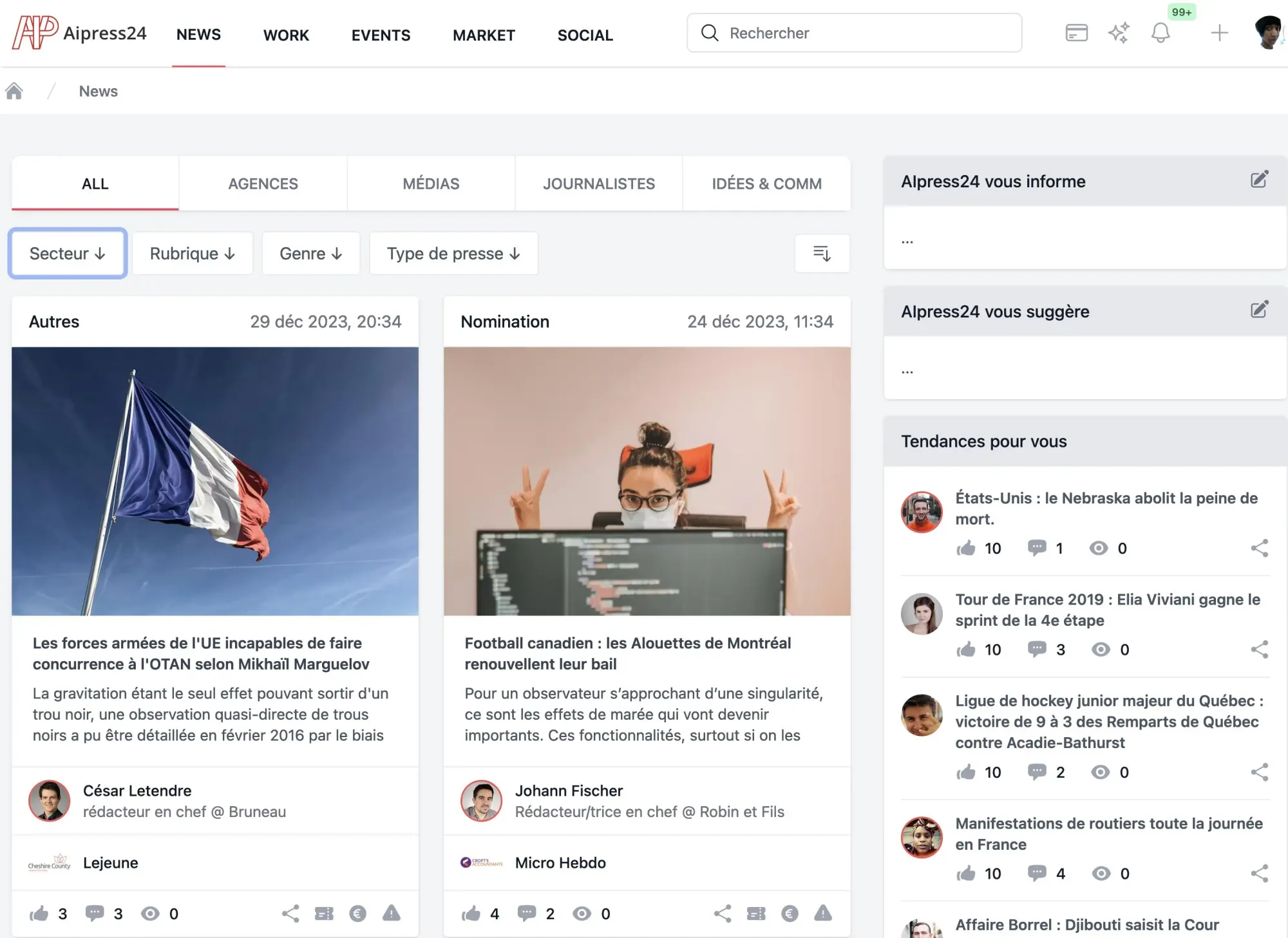This screenshot has width=1288, height=938.
Task: Like the forces armées de l'UE article
Action: pos(39,914)
